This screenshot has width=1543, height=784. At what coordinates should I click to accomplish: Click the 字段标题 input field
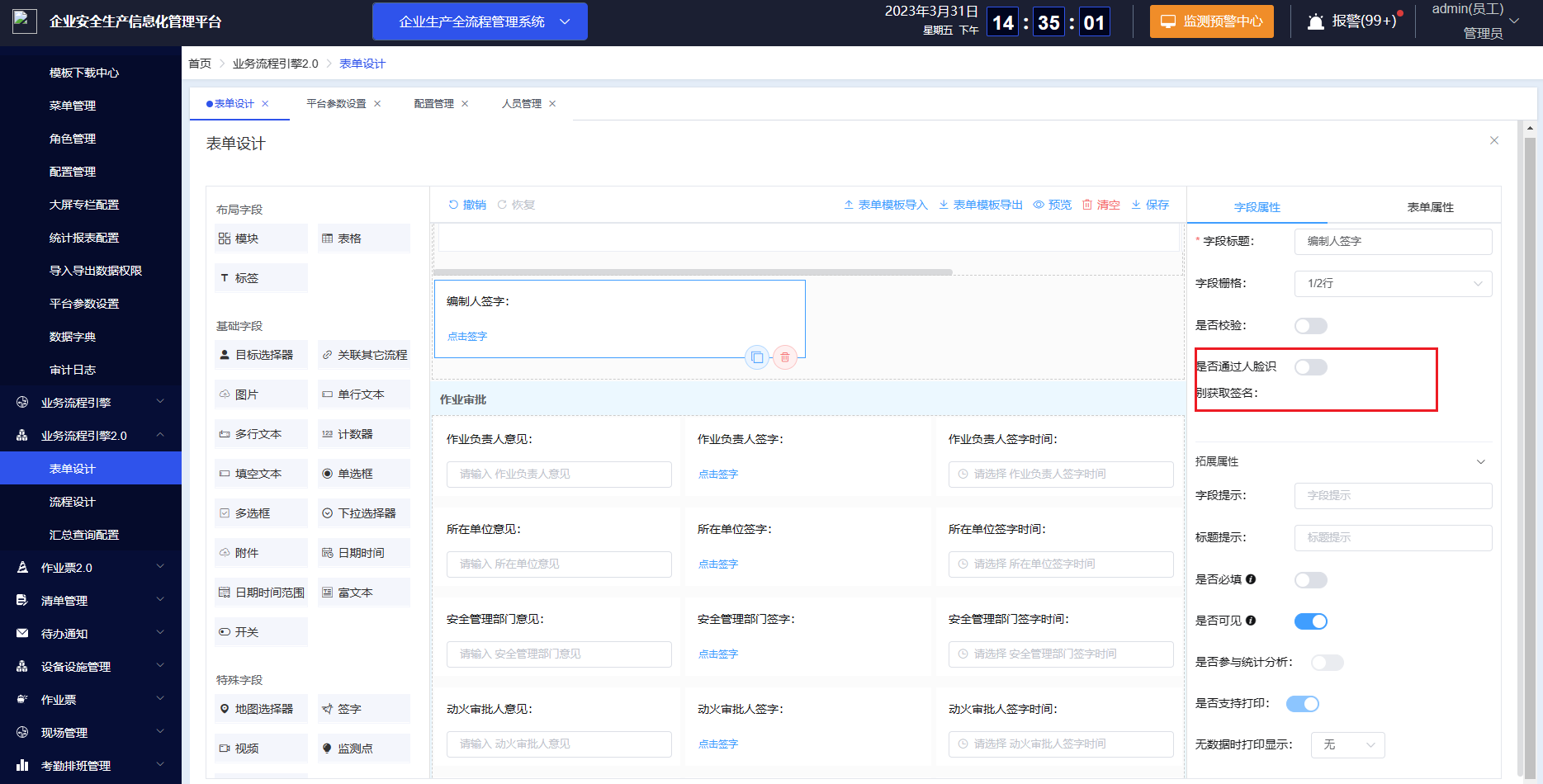(1394, 242)
